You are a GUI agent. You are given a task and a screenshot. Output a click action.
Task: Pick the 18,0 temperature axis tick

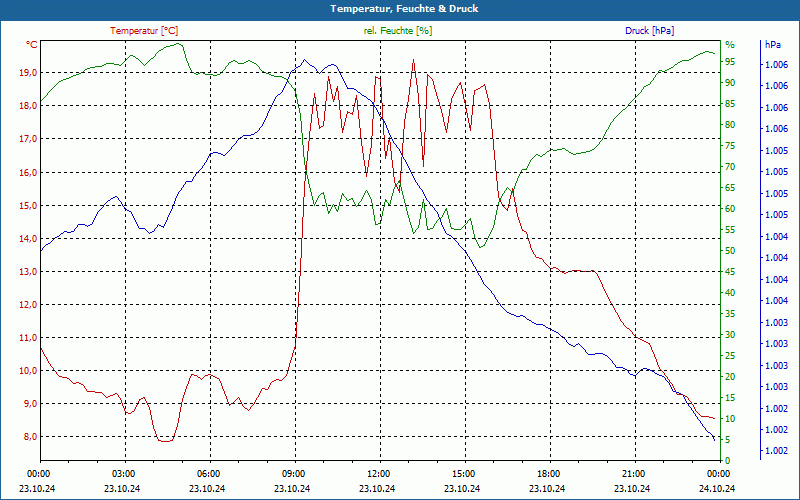tap(28, 106)
